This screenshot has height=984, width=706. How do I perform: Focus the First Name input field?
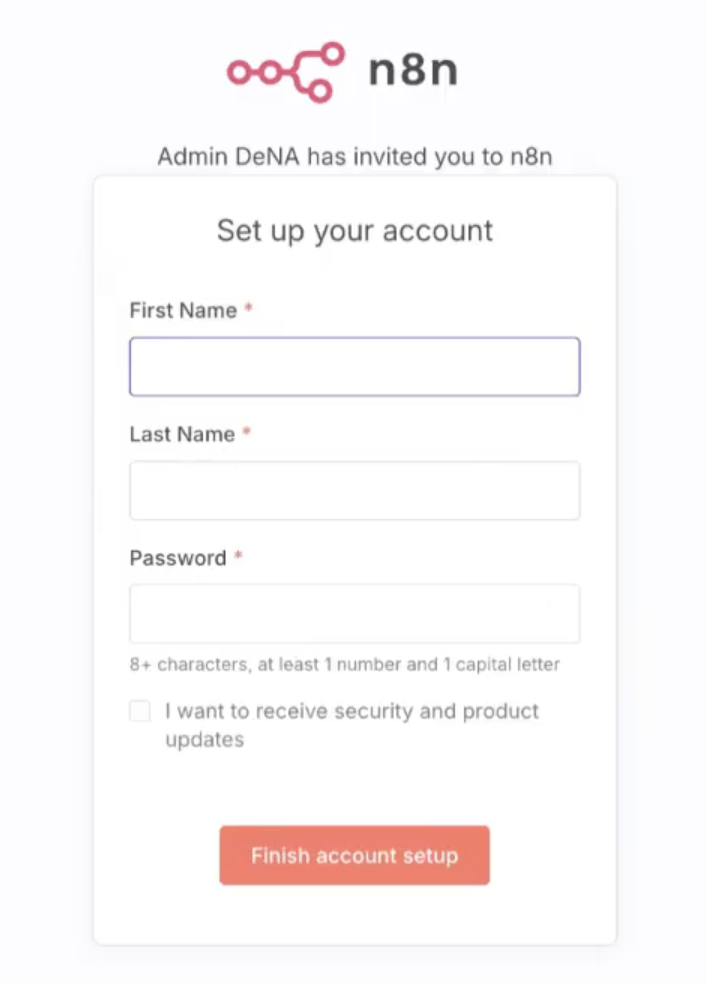click(354, 367)
